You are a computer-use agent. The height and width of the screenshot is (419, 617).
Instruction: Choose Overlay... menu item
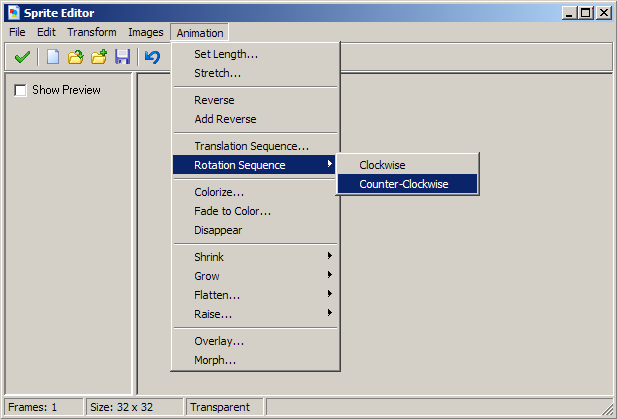[255, 341]
